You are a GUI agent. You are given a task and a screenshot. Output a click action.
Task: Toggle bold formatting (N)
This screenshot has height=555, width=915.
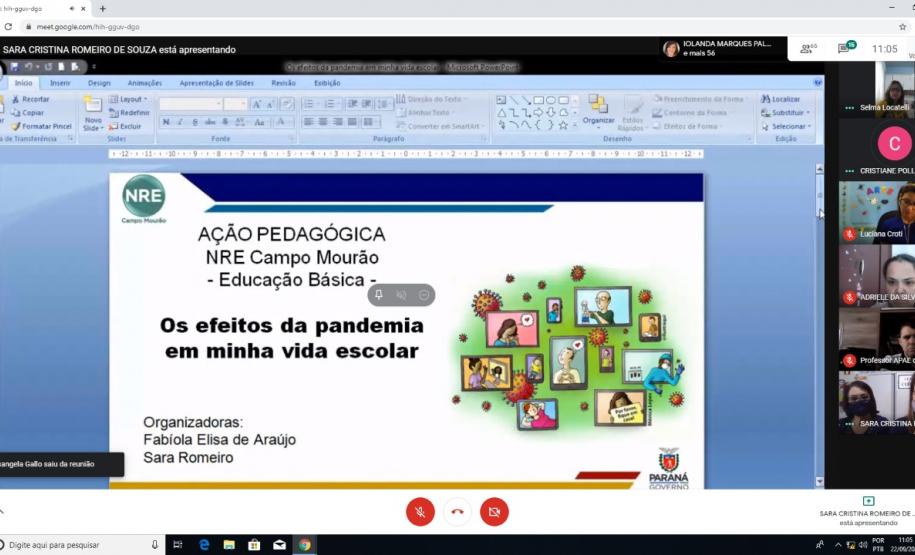[166, 122]
